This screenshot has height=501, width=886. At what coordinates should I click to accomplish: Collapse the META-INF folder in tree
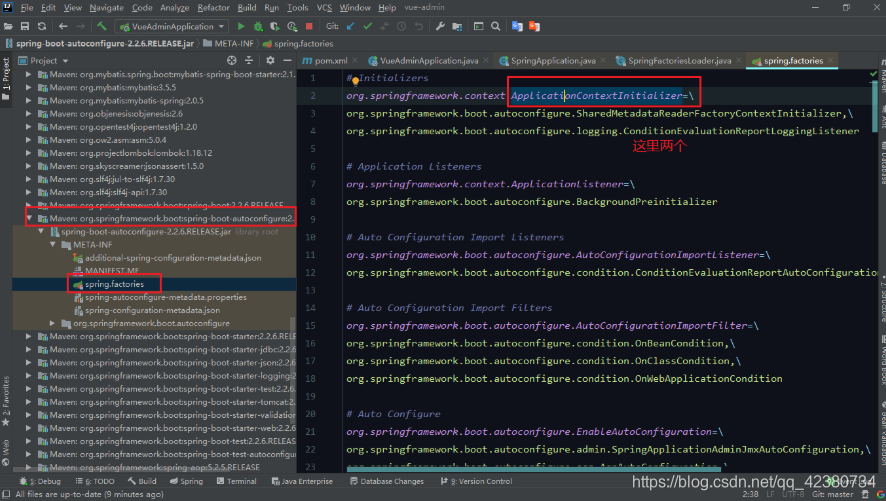[53, 245]
